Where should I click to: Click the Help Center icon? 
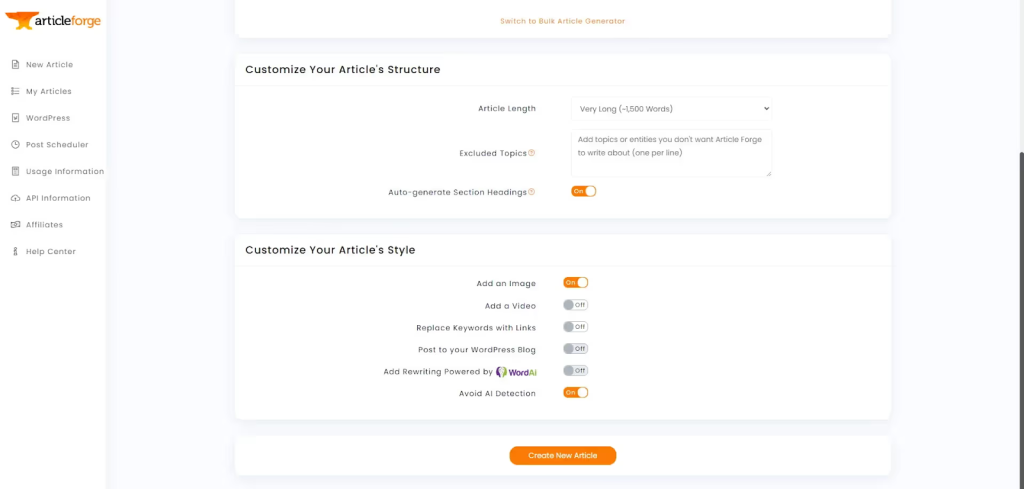16,251
